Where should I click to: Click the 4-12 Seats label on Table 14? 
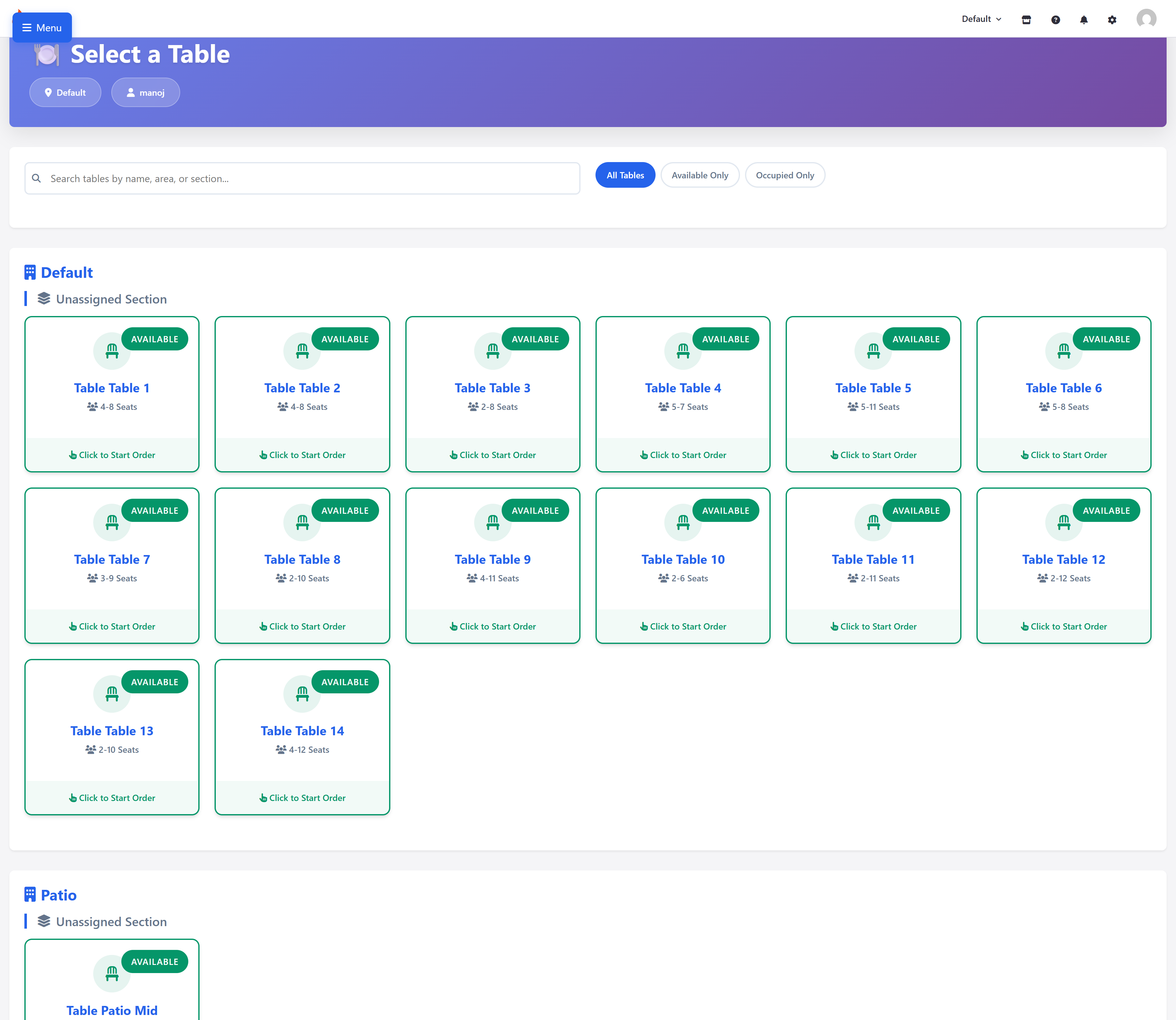coord(302,750)
